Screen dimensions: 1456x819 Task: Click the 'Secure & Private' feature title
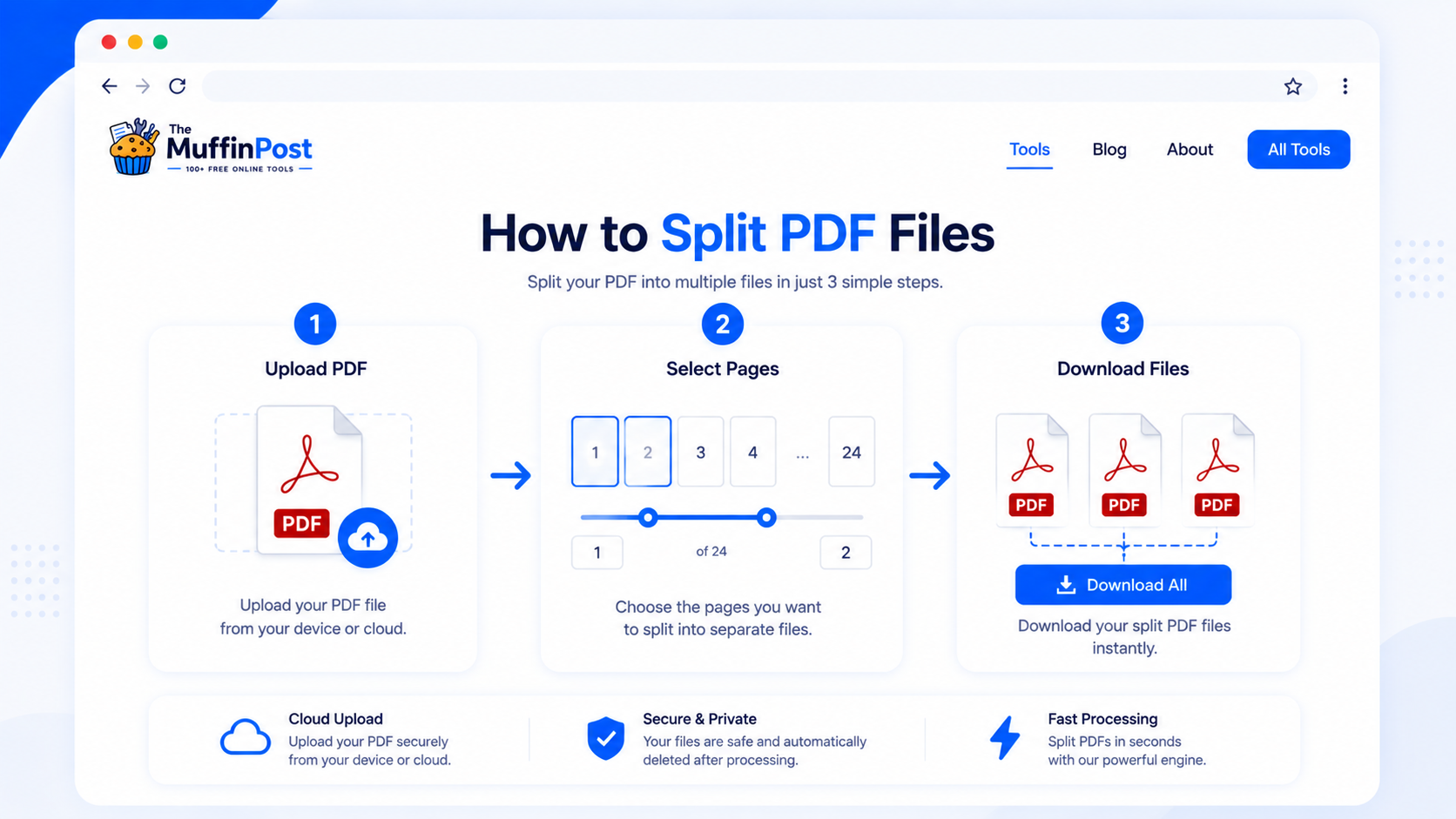(x=699, y=719)
